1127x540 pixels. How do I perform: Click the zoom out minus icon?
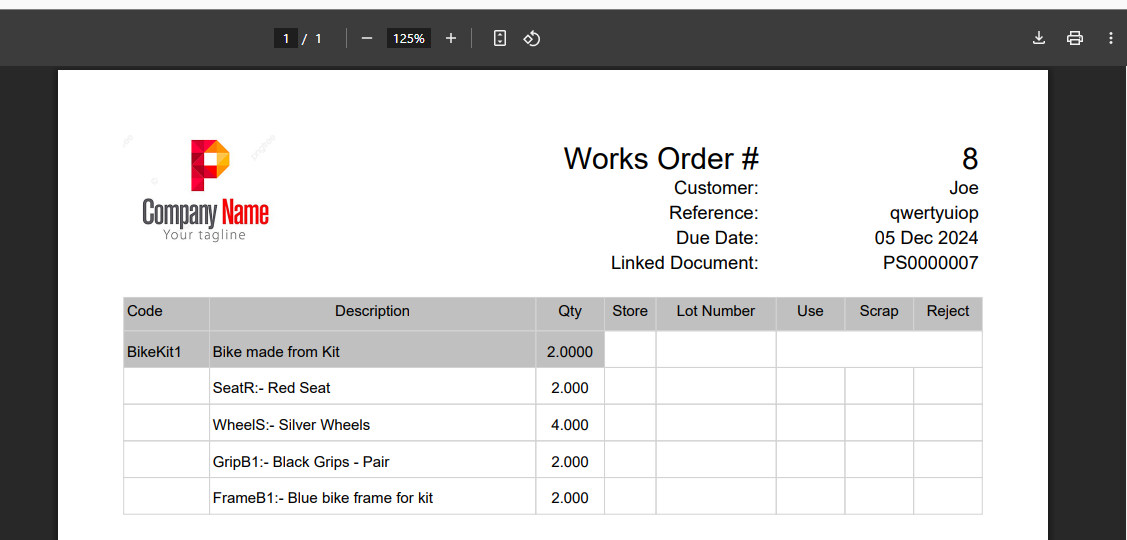[367, 38]
